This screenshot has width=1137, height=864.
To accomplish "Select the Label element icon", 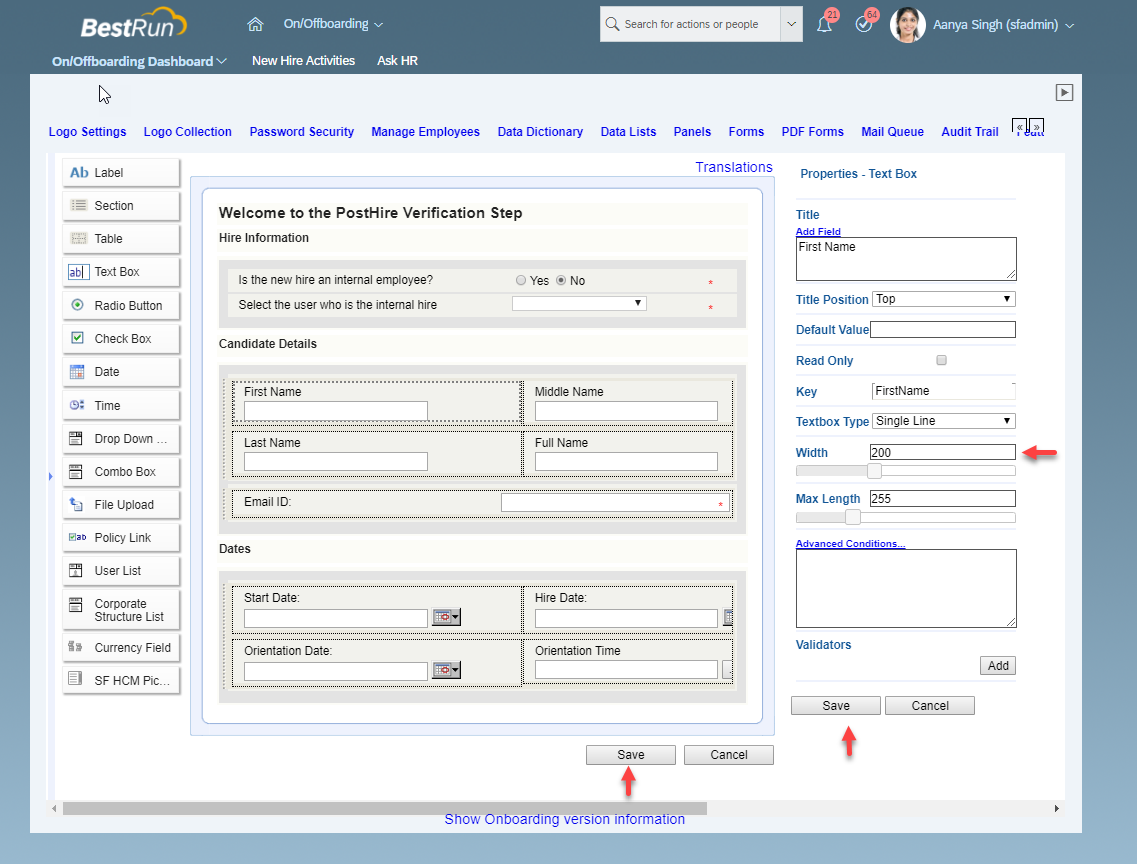I will (79, 173).
